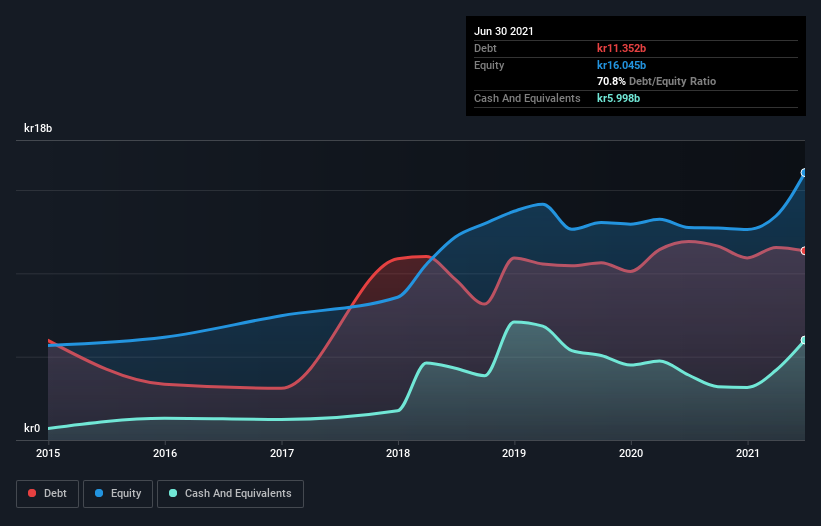Click the kr11.352b debt value
The image size is (821, 526).
[622, 48]
